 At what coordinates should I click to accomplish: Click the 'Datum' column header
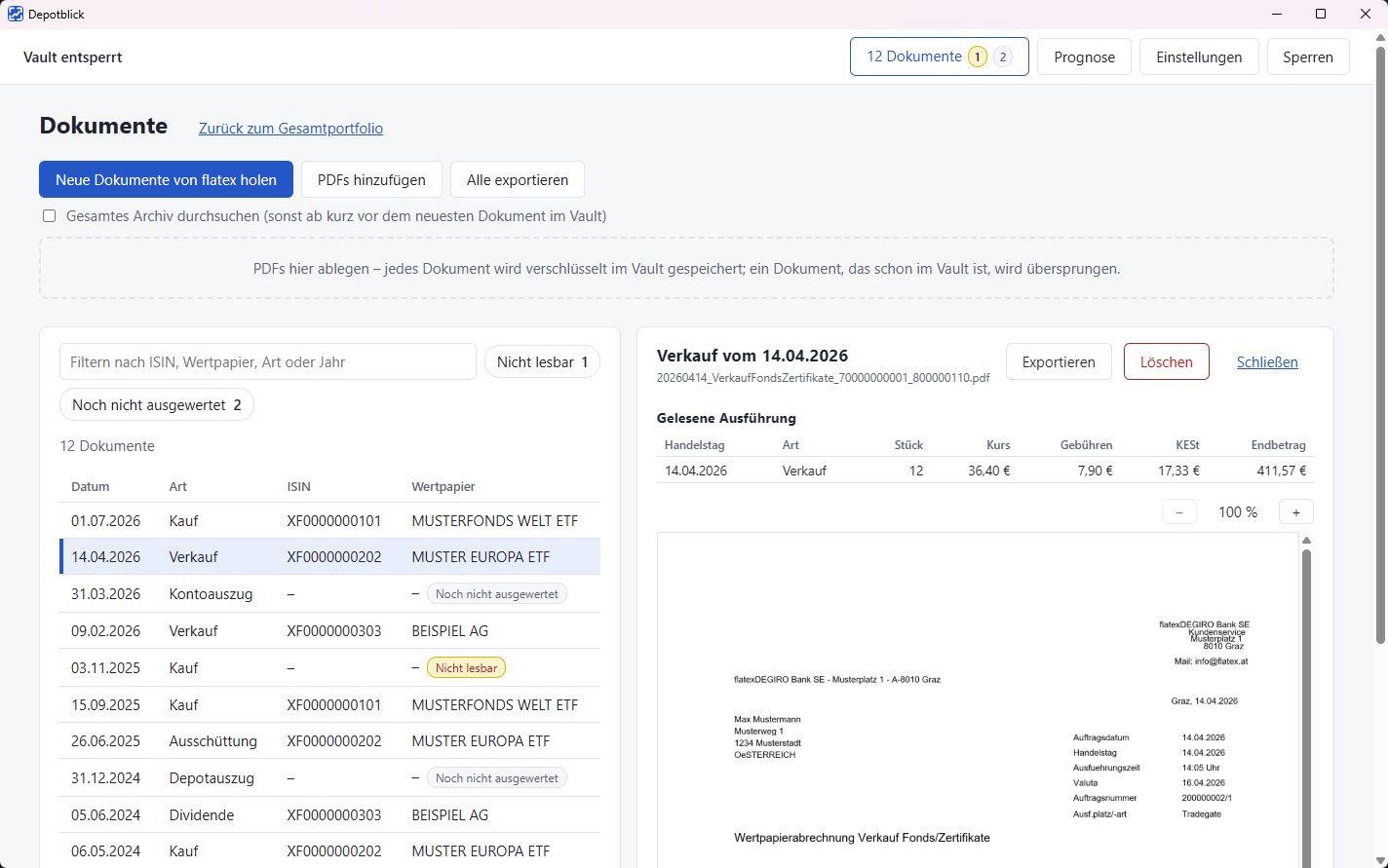(91, 487)
